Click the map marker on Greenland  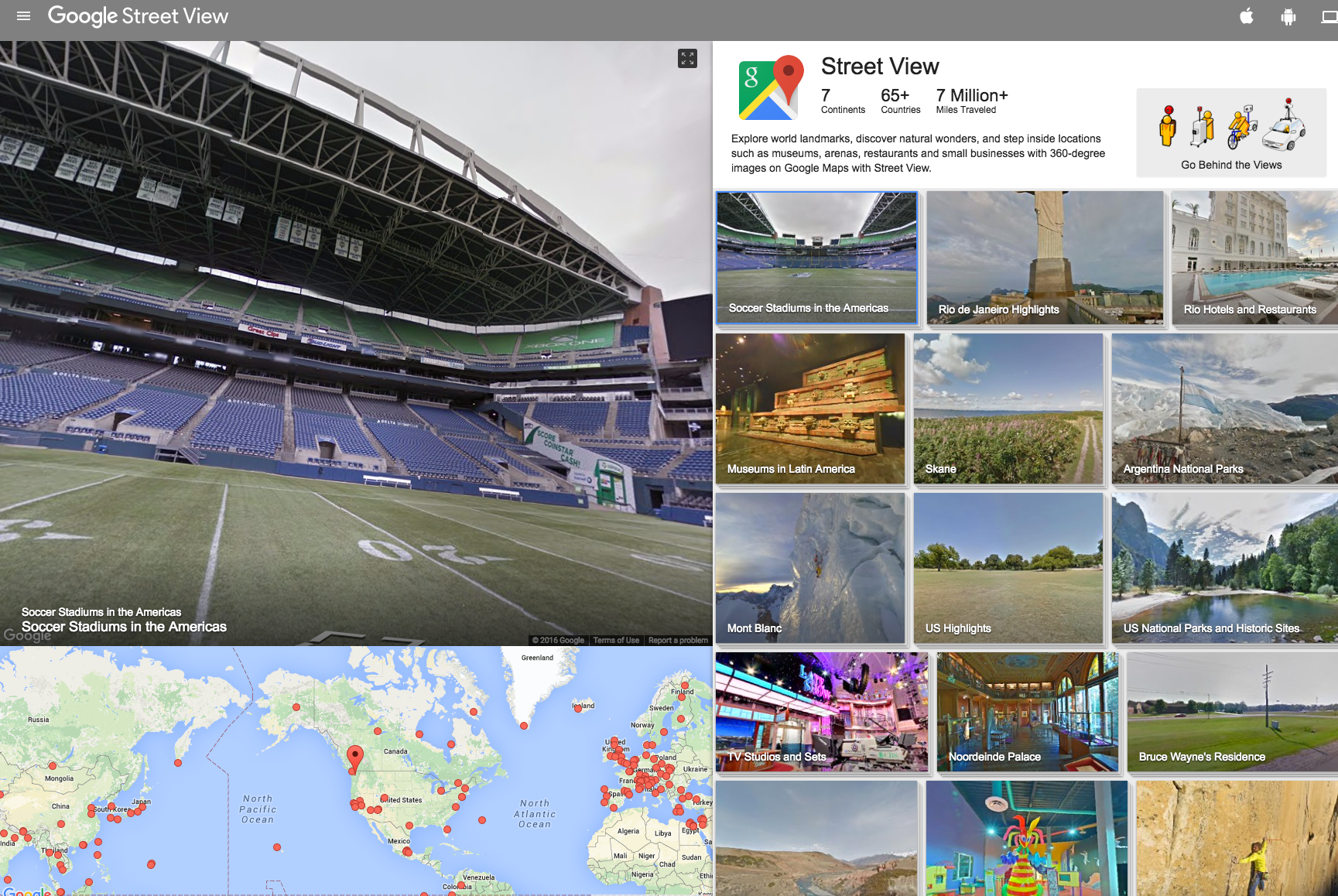click(x=524, y=726)
